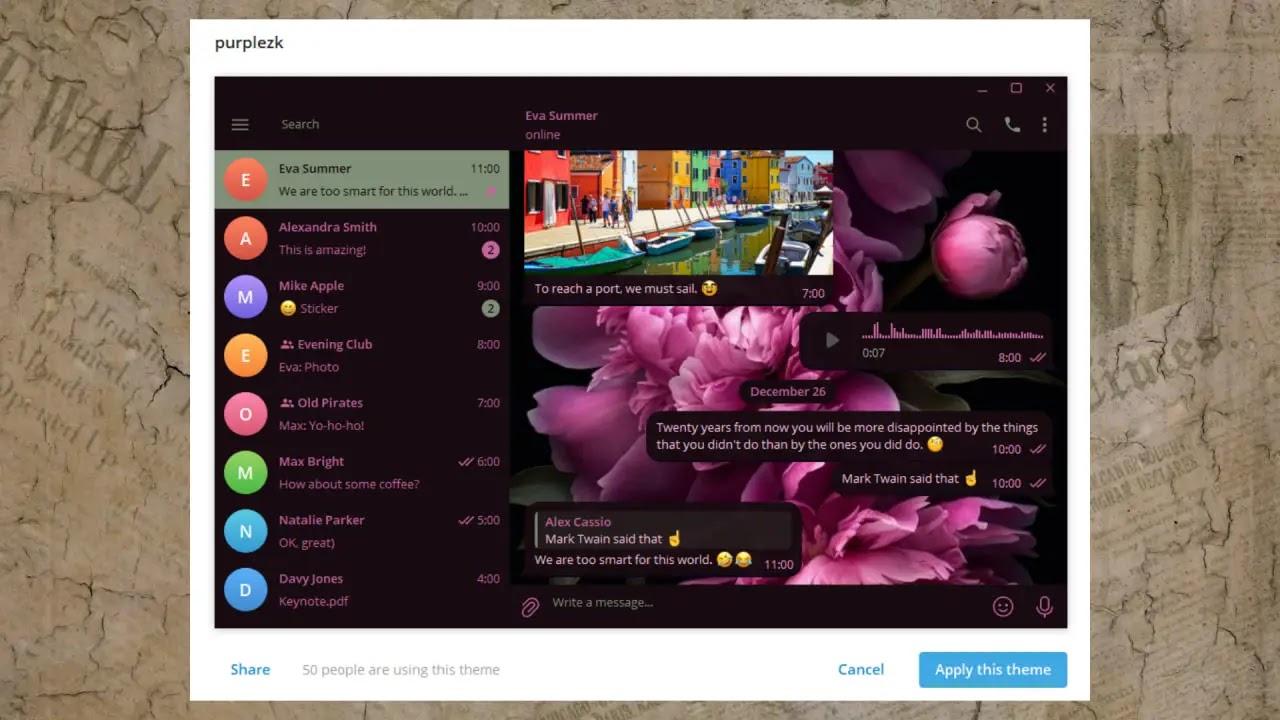Click the 11:00 "We are too smart" message bubble
This screenshot has width=1280, height=720.
click(663, 540)
